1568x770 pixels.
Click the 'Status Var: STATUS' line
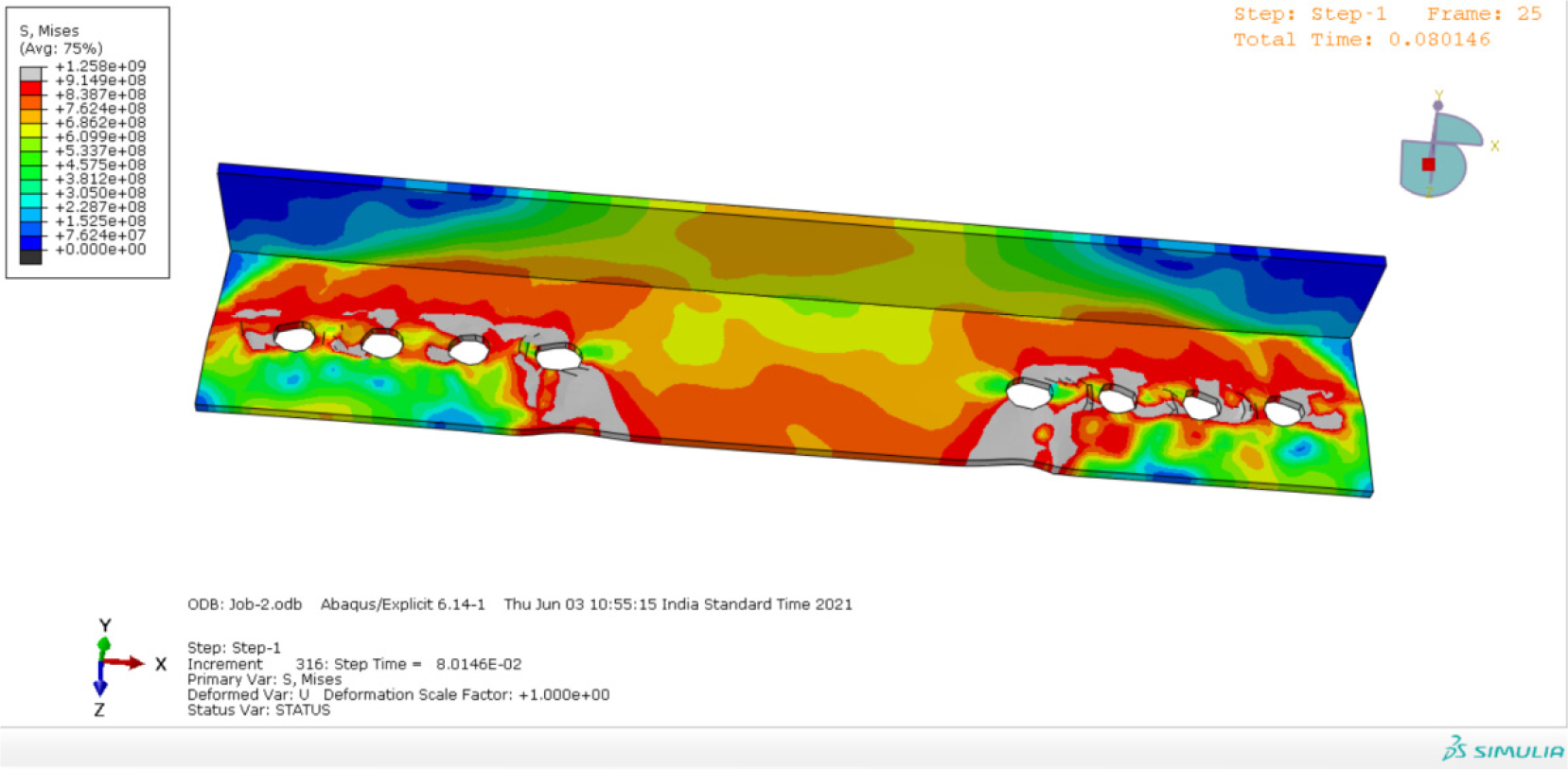(258, 710)
